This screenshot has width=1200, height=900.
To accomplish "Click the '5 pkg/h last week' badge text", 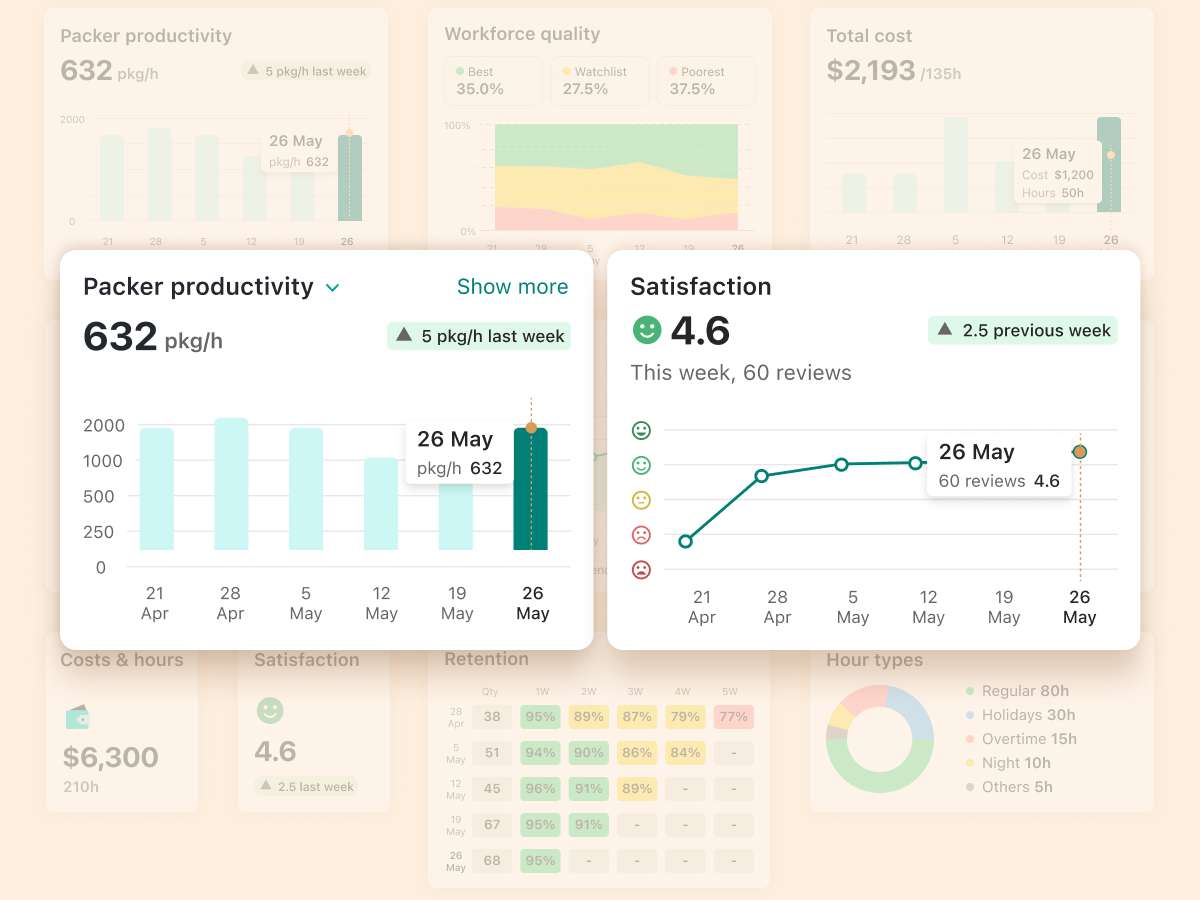I will coord(493,336).
